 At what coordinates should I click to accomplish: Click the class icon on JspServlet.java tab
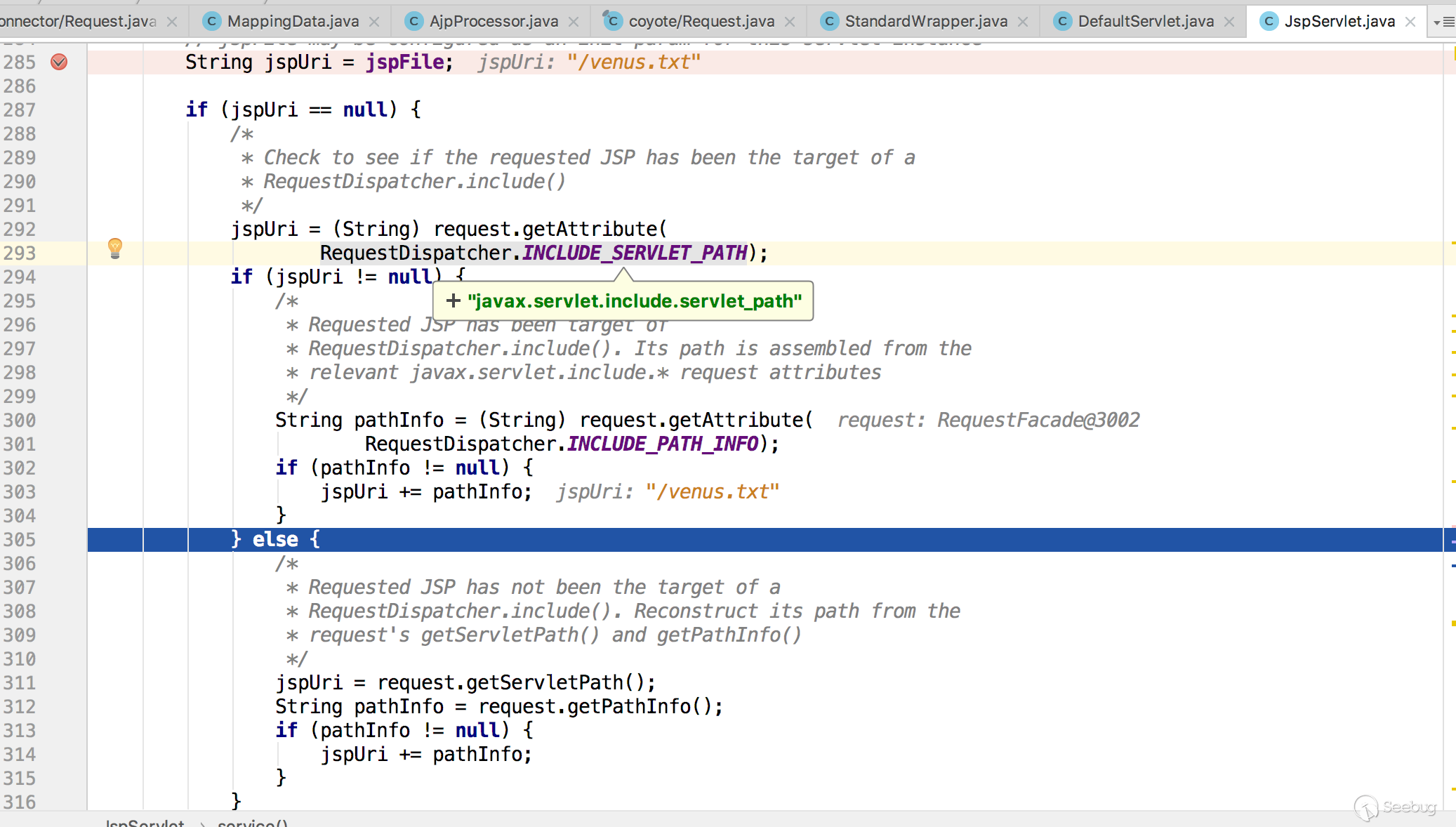[1268, 22]
